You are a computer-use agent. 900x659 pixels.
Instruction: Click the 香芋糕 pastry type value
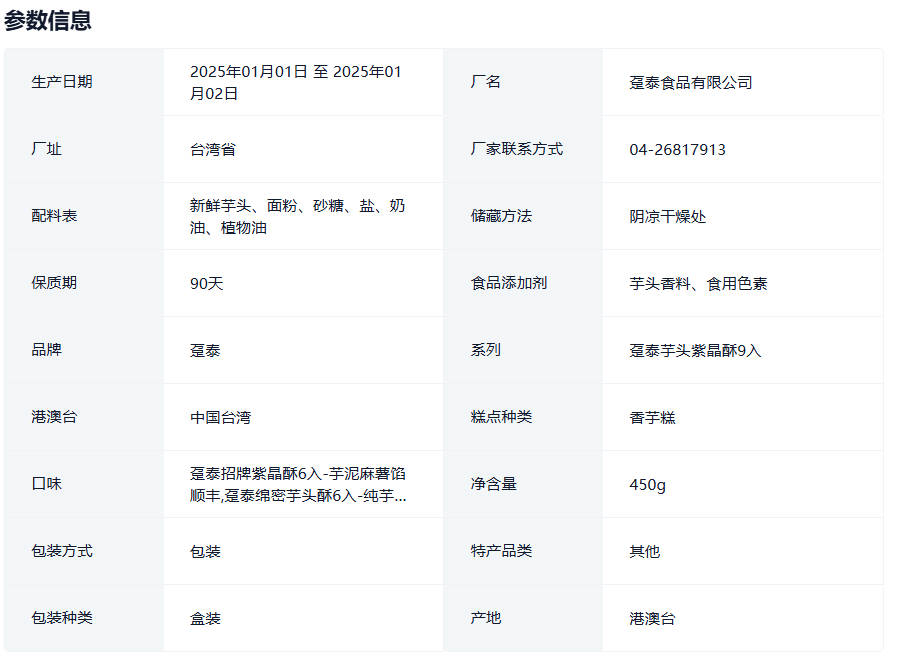pos(652,418)
